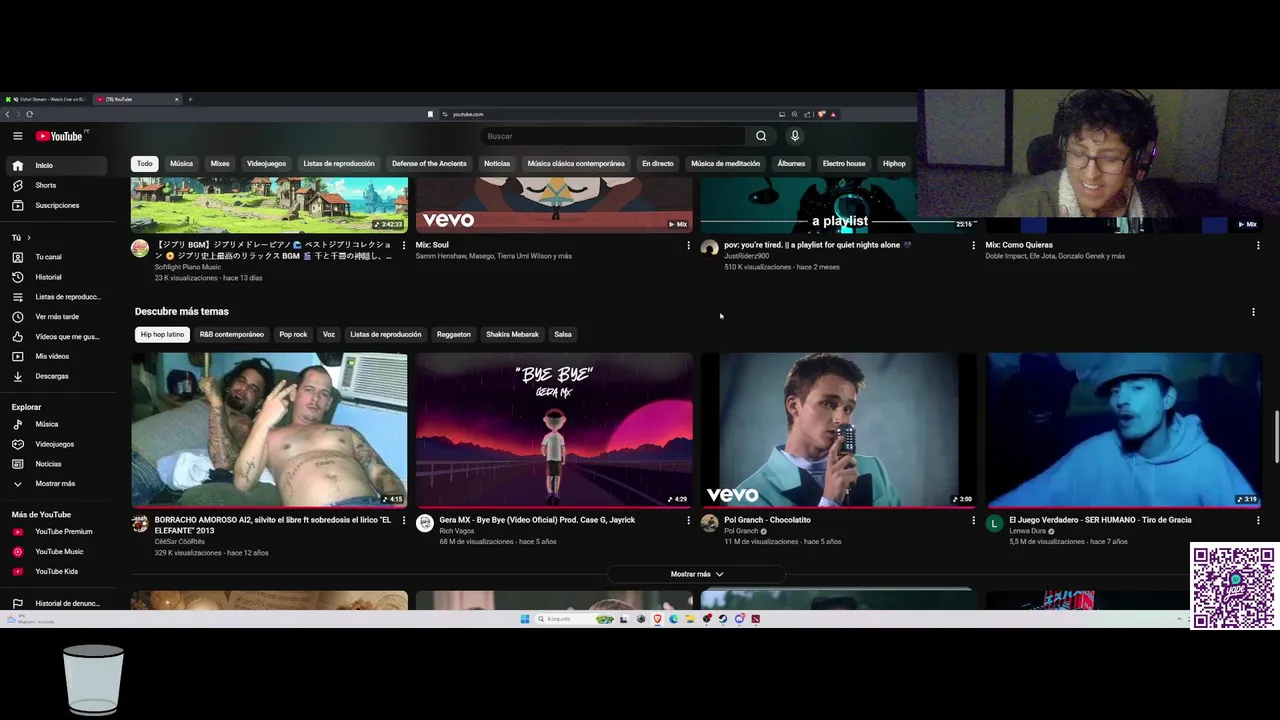Screen dimensions: 1280x720
Task: Open Descargas in the sidebar
Action: [58, 376]
